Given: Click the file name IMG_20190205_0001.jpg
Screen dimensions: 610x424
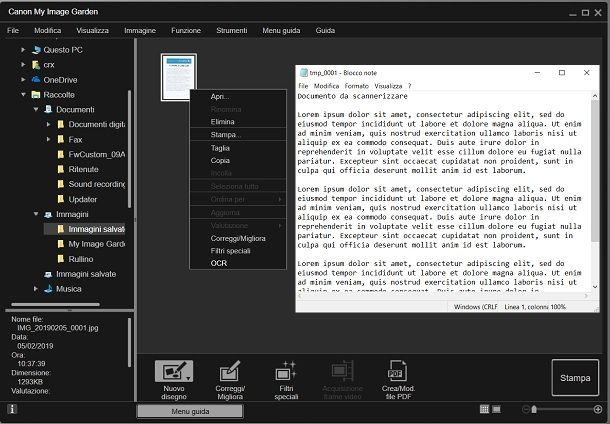Looking at the screenshot, I should 58,328.
